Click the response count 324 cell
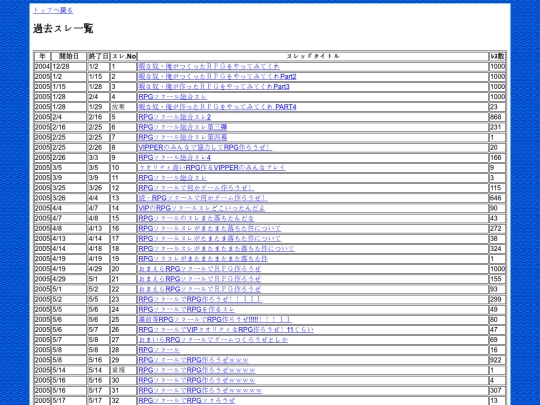The image size is (540, 405). 497,249
